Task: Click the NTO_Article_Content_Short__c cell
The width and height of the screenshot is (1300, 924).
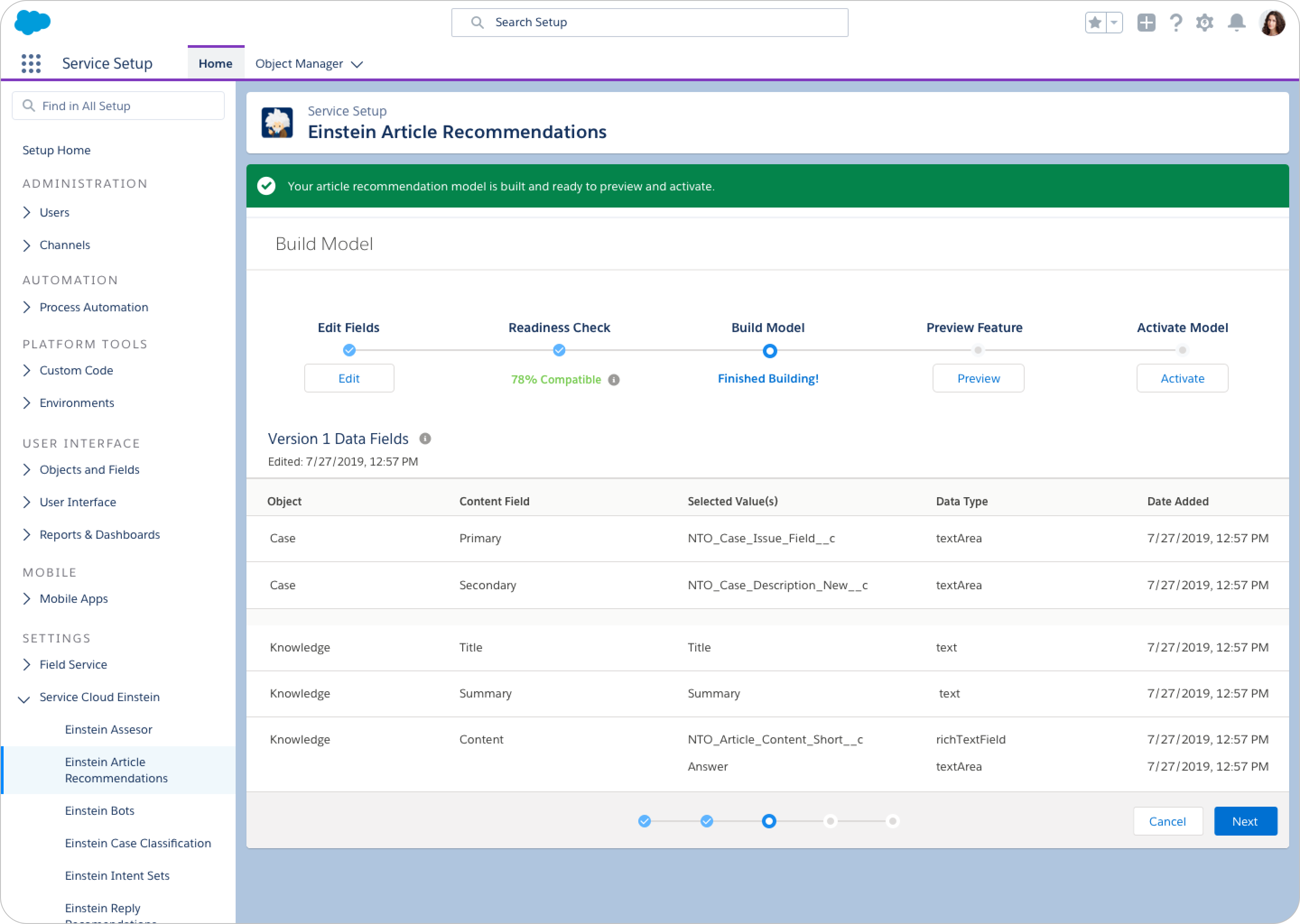Action: pyautogui.click(x=775, y=739)
